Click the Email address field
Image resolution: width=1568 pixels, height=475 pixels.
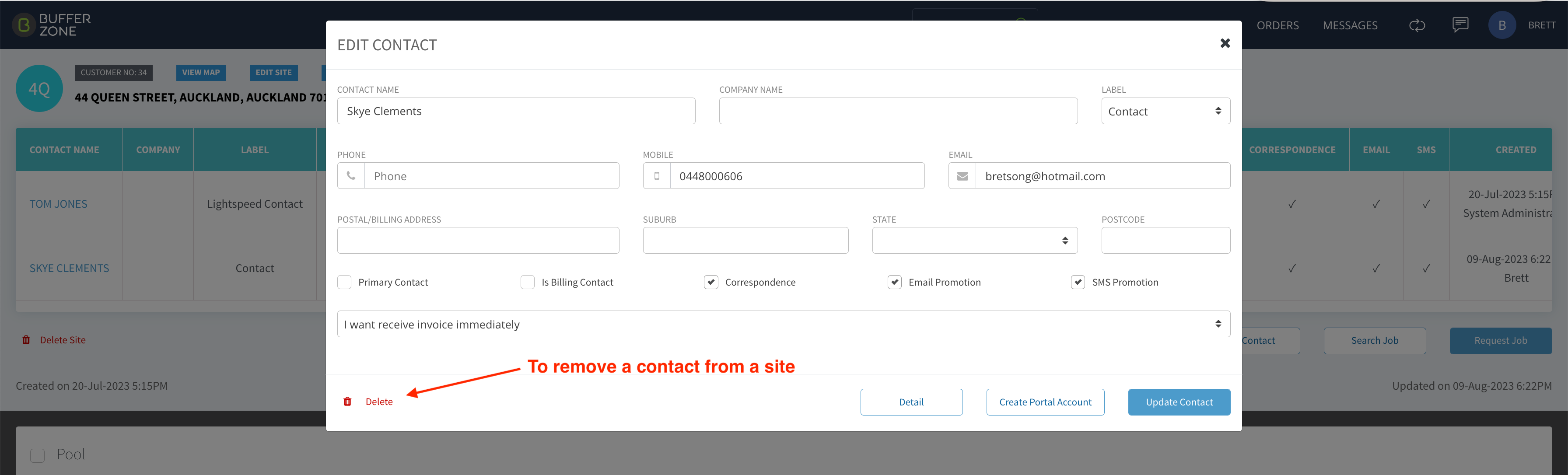(1103, 176)
